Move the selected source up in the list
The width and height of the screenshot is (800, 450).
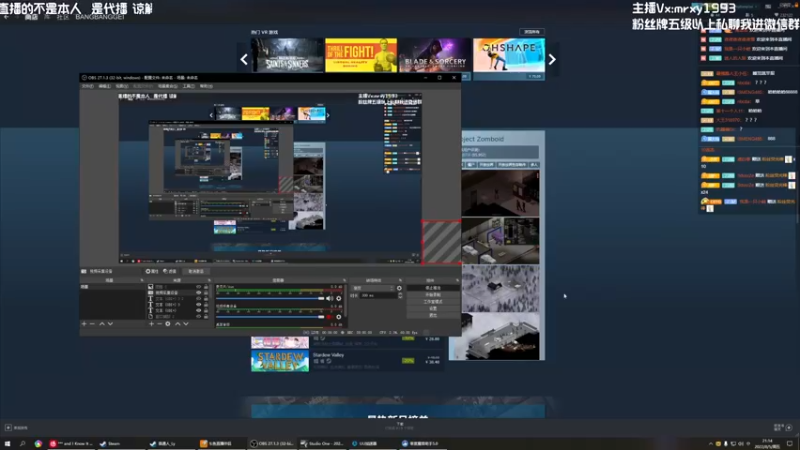(178, 324)
